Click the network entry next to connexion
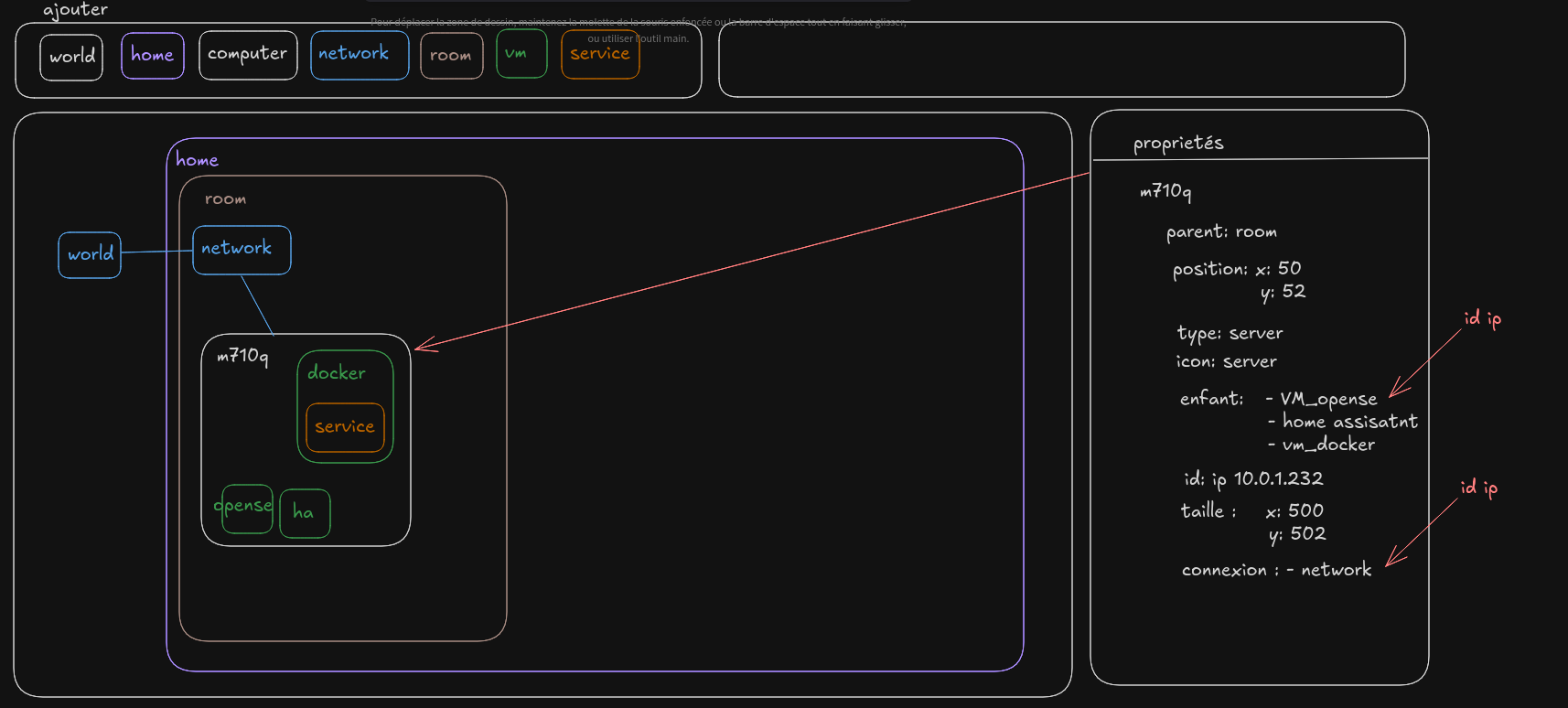Screen dimensions: 1568x708 [1336, 570]
